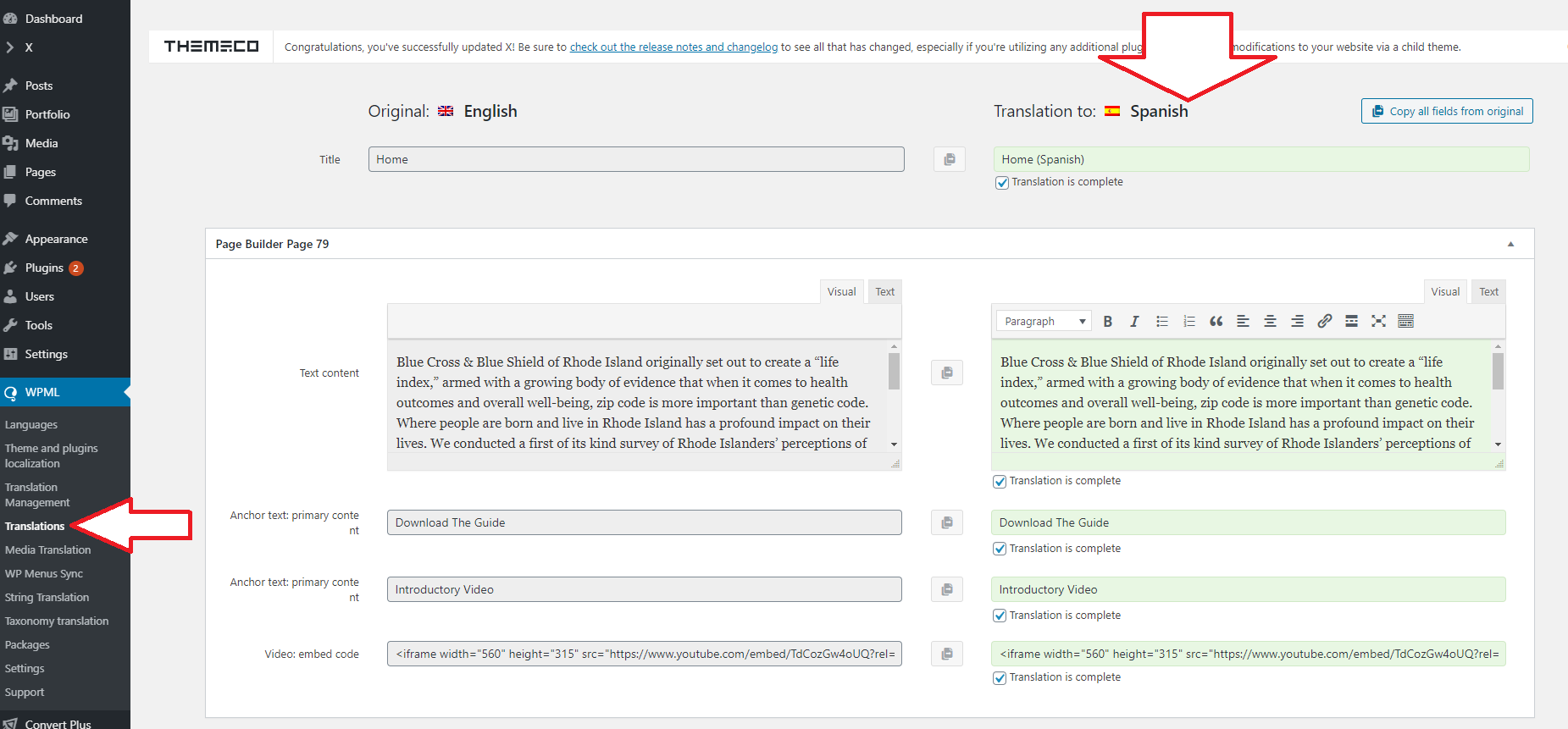Viewport: 1568px width, 729px height.
Task: Align text center in editor
Action: (1270, 321)
